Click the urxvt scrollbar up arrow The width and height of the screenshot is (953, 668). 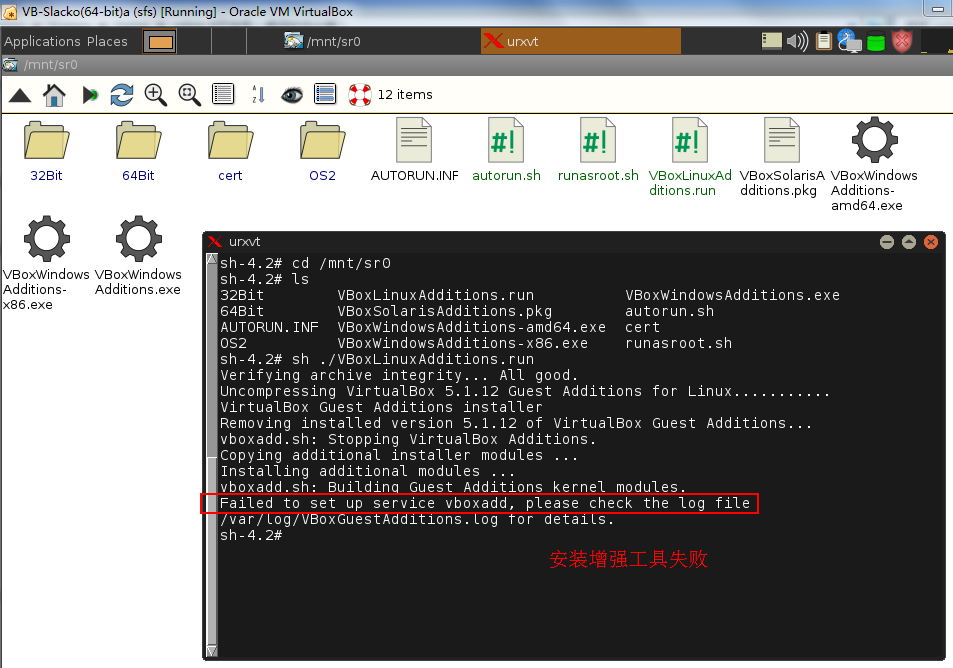pos(212,259)
